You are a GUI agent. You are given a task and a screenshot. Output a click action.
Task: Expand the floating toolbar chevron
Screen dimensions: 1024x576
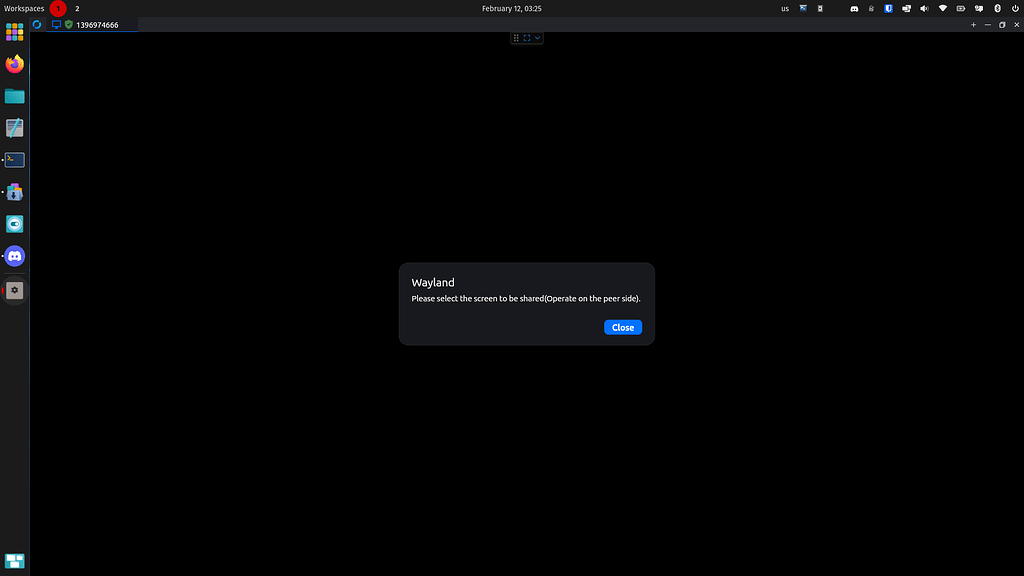(x=537, y=38)
